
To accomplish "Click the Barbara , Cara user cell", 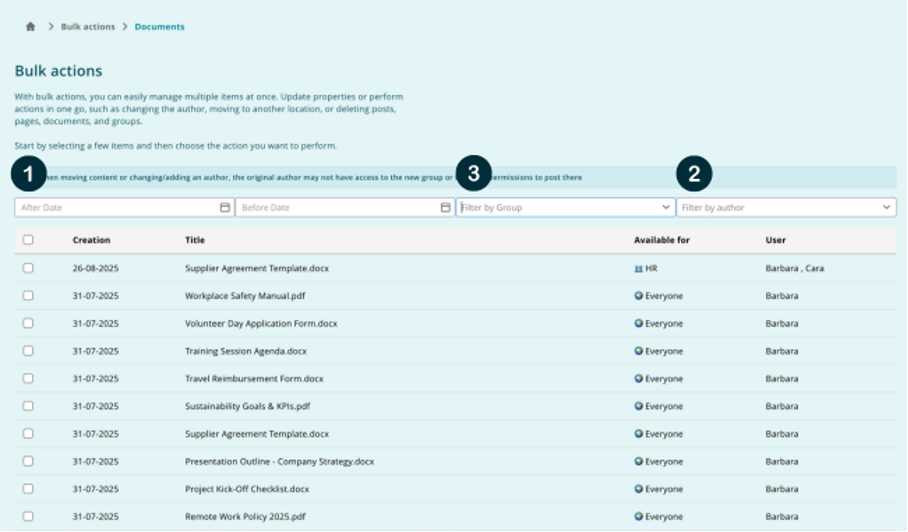I will [794, 269].
